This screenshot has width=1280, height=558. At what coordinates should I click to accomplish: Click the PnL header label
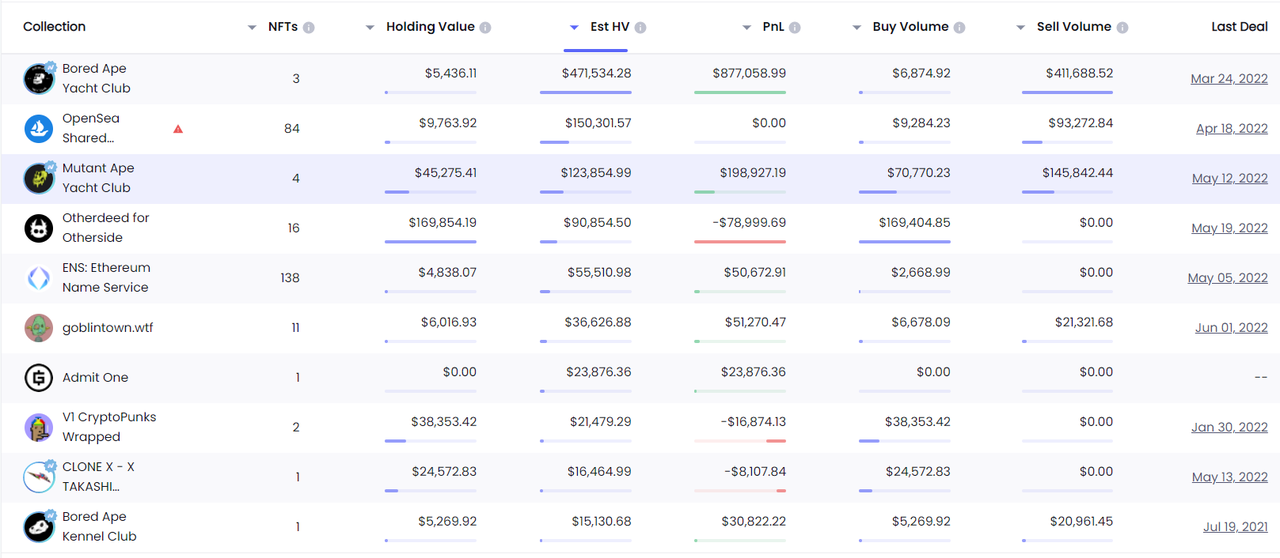pos(773,27)
